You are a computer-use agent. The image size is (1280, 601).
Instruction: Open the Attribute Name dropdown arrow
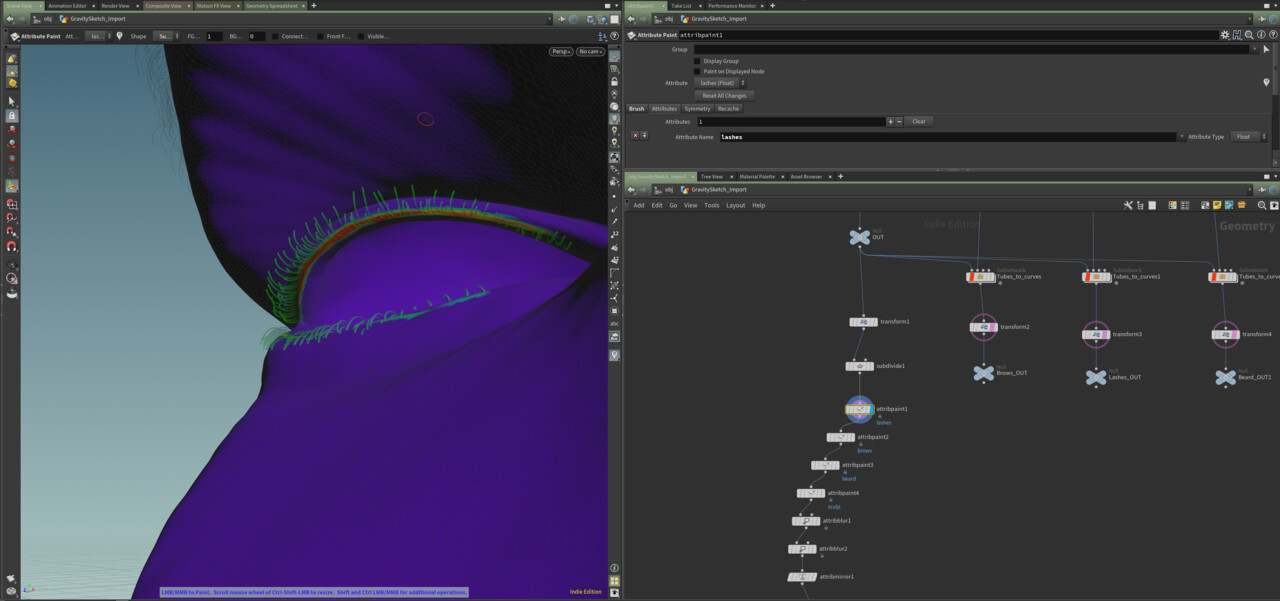coord(1182,137)
